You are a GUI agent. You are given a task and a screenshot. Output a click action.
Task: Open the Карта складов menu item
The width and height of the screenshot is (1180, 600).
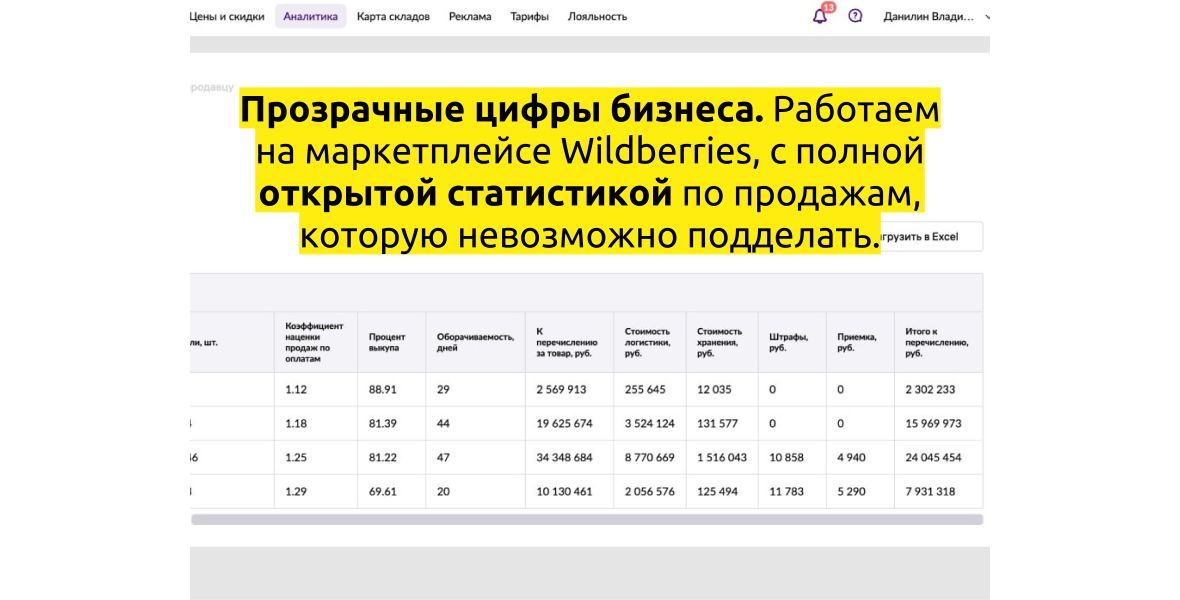393,17
